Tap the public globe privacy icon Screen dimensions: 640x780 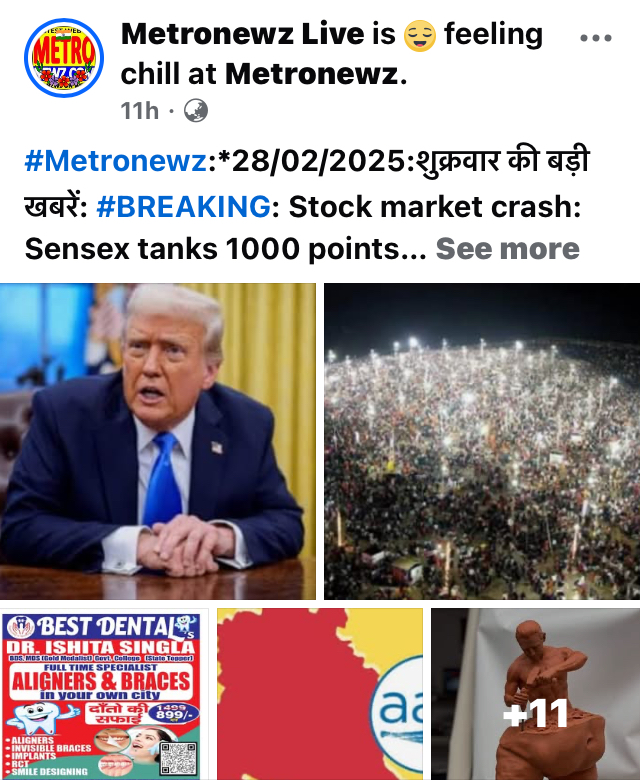[x=196, y=110]
